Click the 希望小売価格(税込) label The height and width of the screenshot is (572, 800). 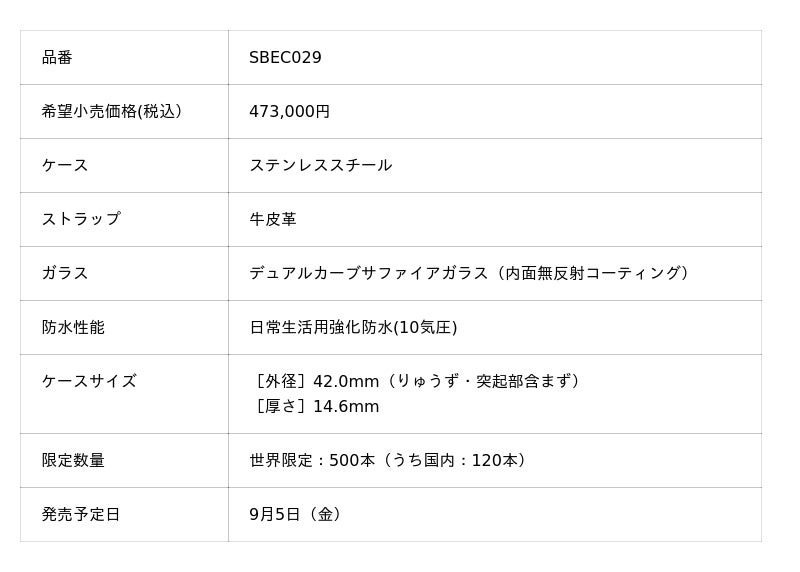(x=111, y=112)
